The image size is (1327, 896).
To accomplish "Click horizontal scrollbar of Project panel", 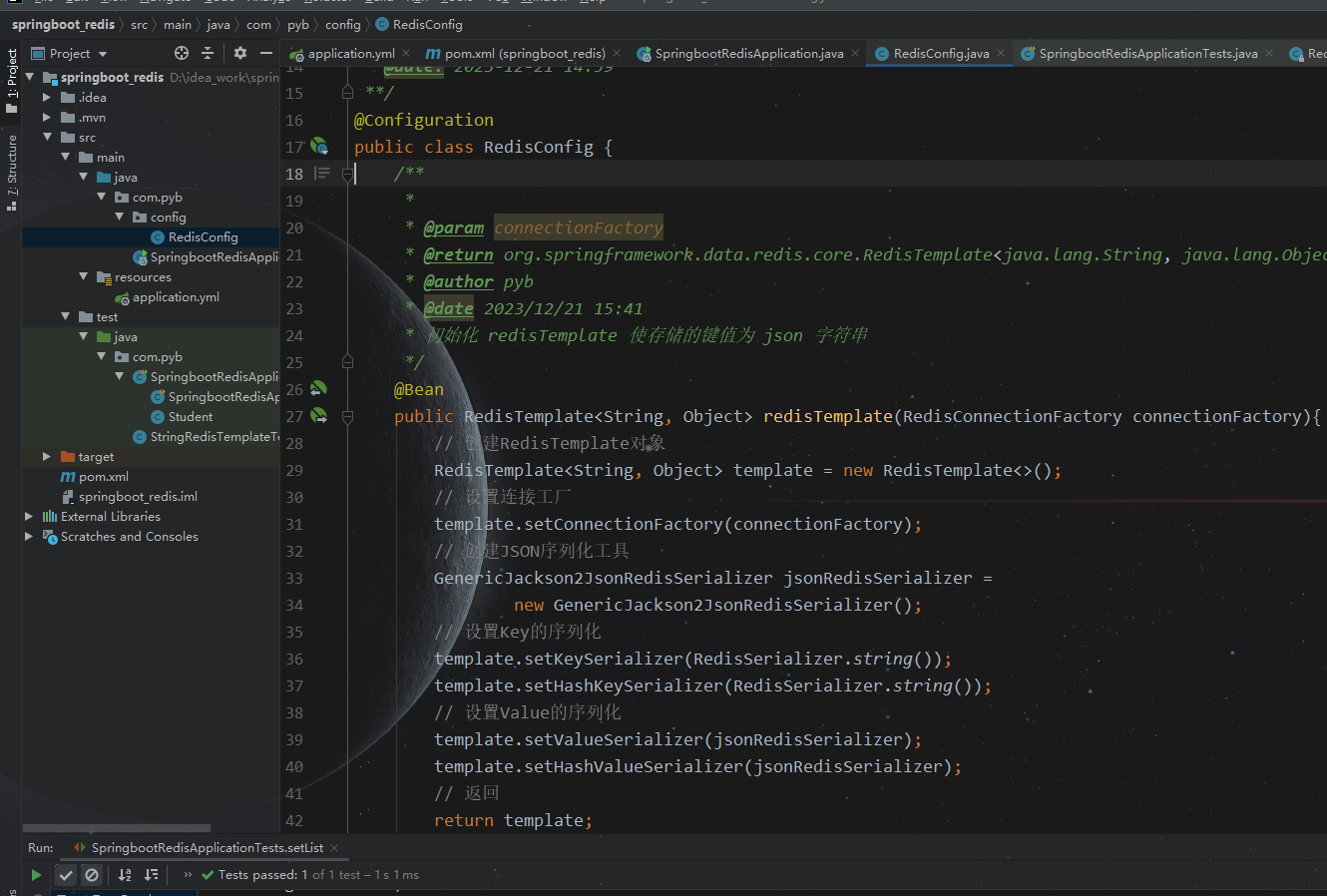I will [117, 828].
